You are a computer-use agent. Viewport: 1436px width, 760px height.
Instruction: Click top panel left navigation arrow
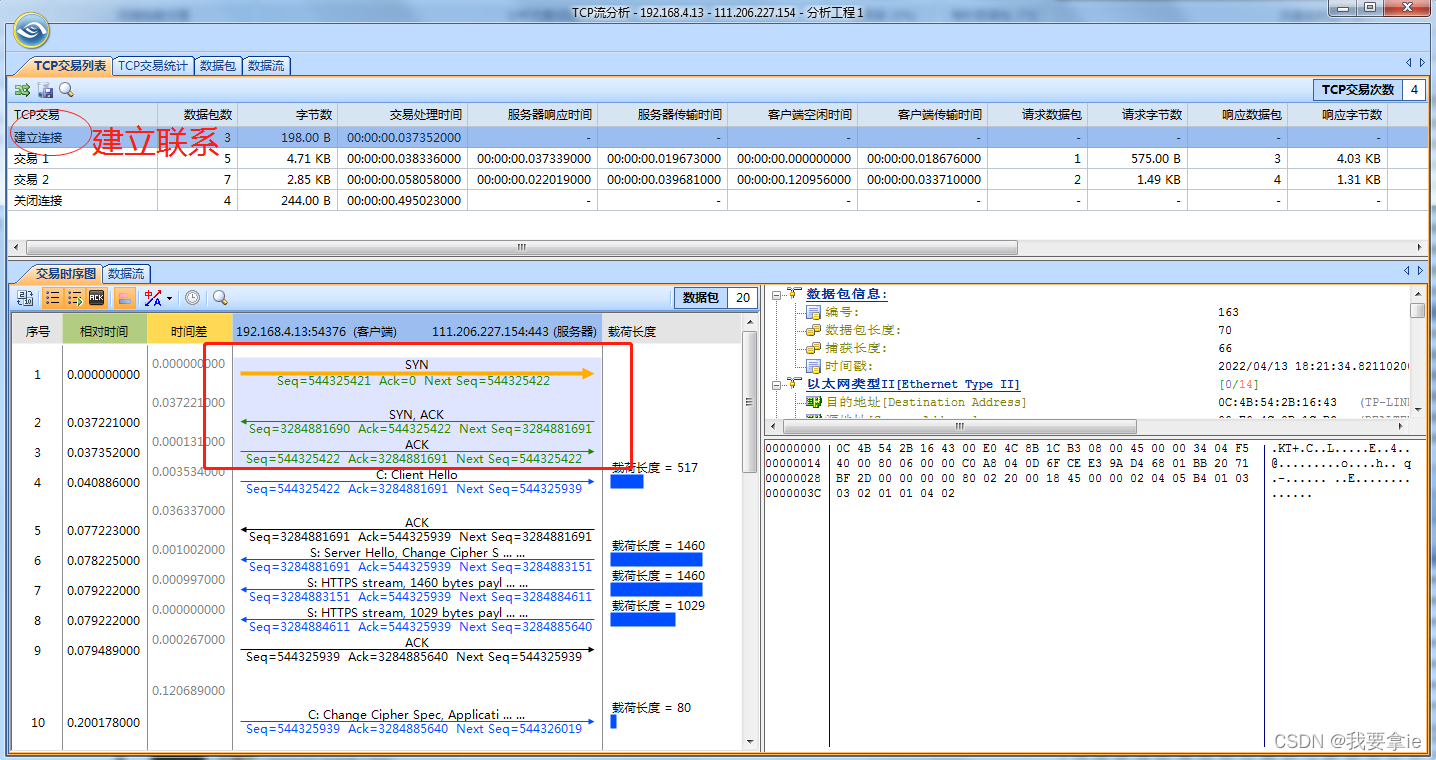pyautogui.click(x=1409, y=62)
